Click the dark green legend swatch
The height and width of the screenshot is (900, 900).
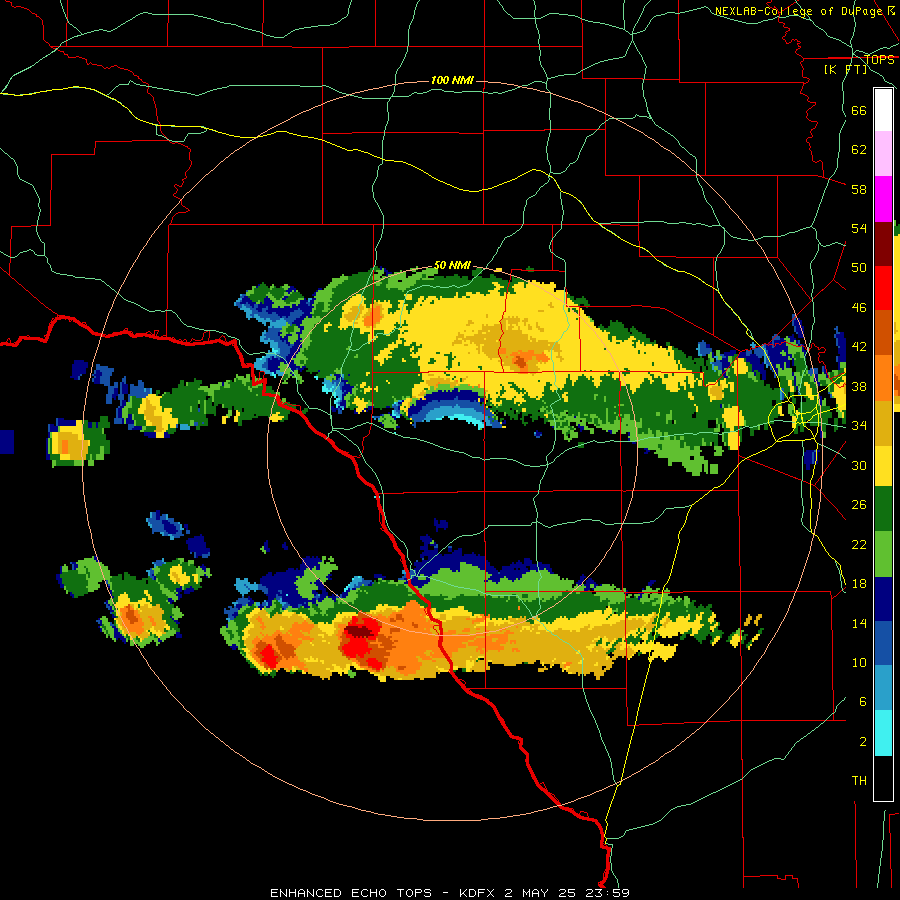[883, 509]
